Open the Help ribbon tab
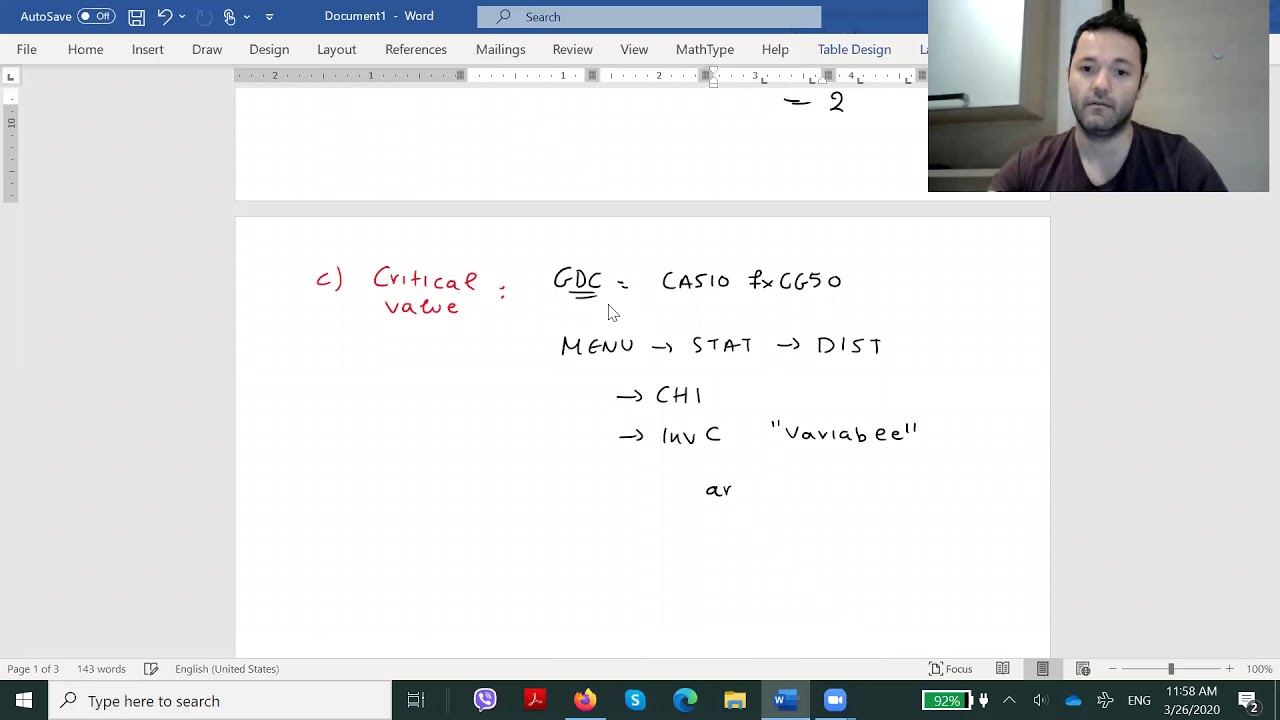 pyautogui.click(x=775, y=49)
